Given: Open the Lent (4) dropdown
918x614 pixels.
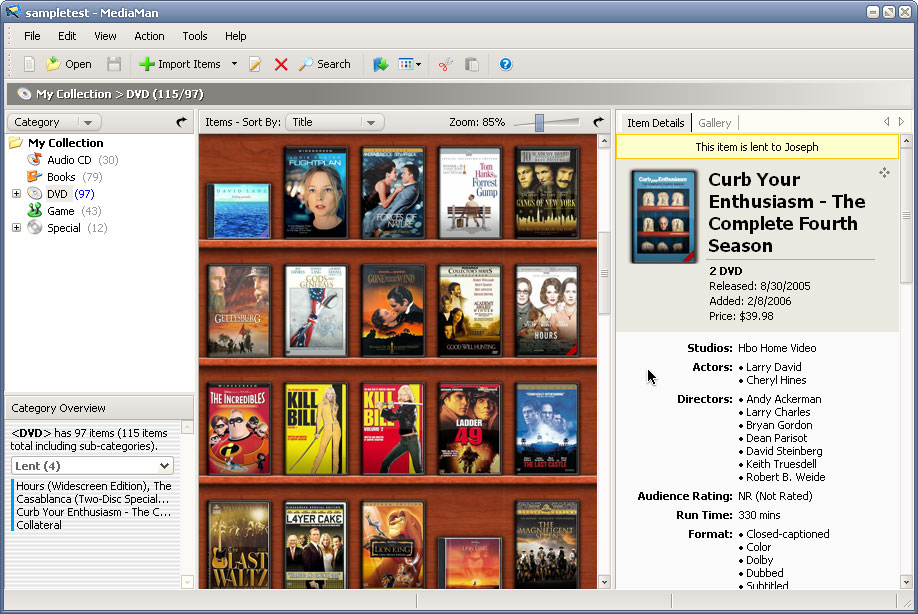Looking at the screenshot, I should click(93, 466).
